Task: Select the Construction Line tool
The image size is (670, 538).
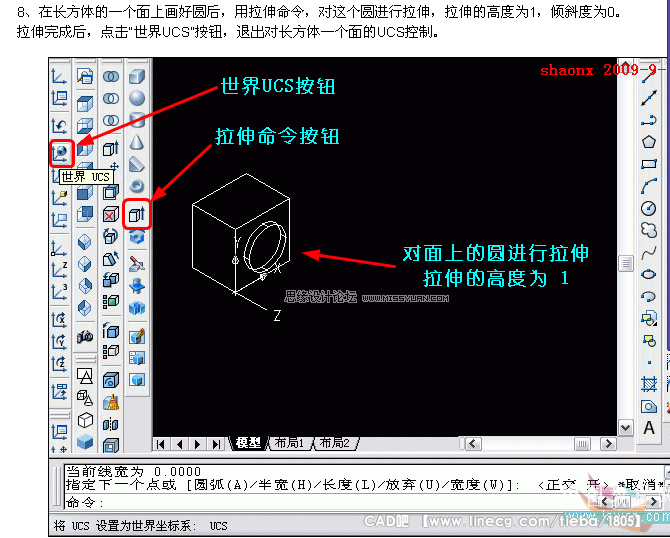Action: tap(649, 98)
